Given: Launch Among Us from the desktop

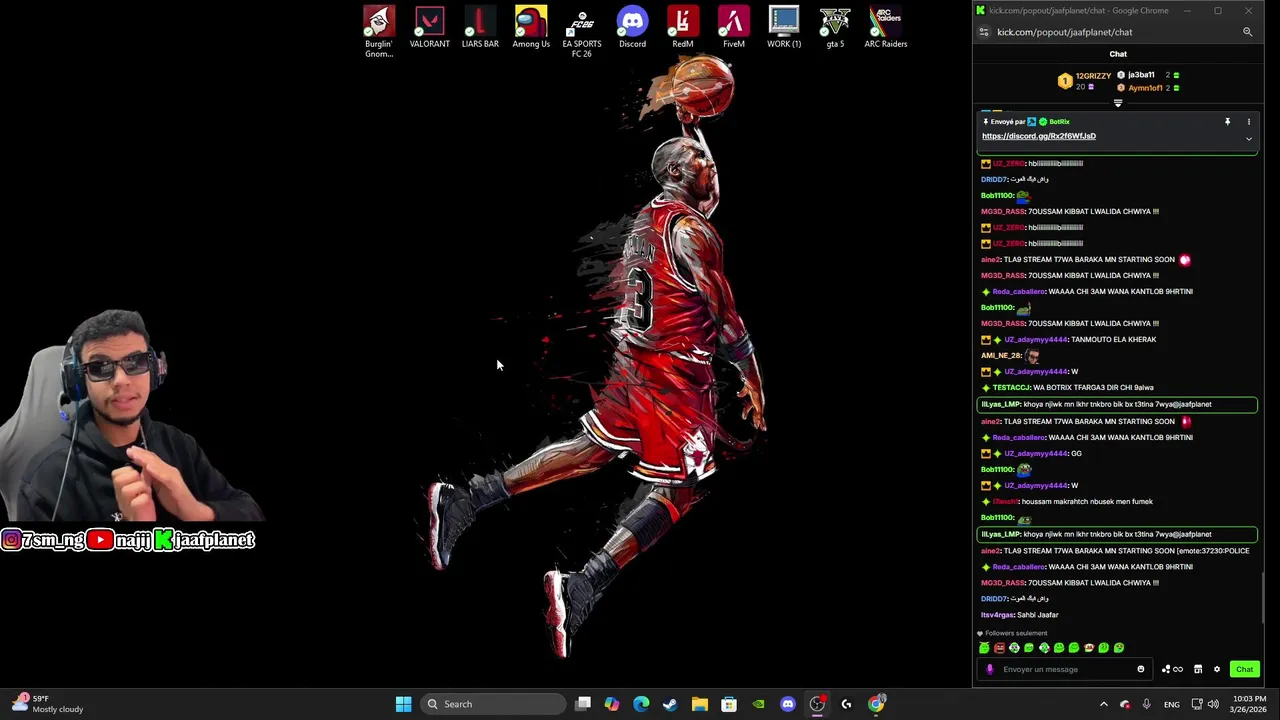Looking at the screenshot, I should click(531, 27).
